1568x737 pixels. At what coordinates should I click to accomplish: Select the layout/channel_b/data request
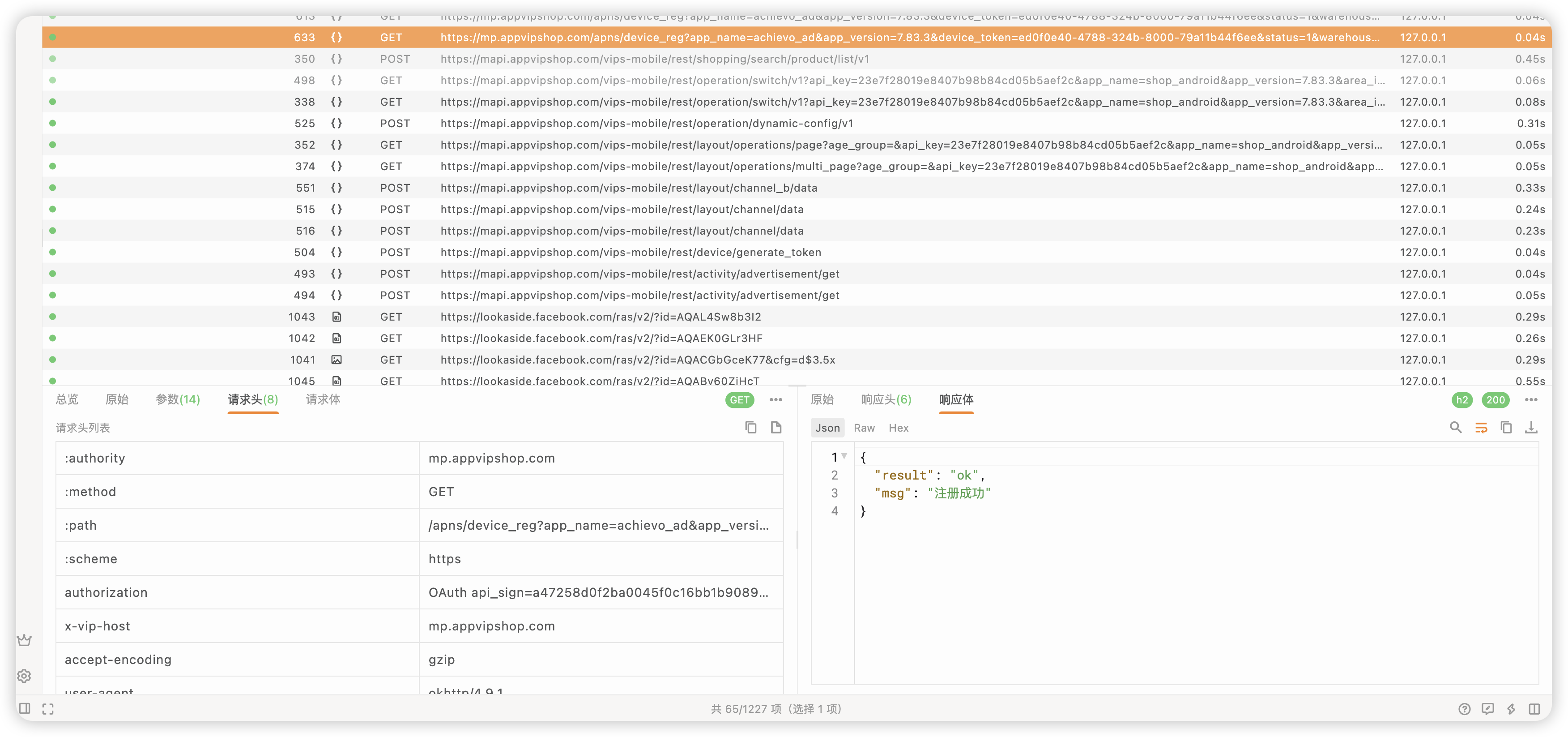pyautogui.click(x=796, y=188)
